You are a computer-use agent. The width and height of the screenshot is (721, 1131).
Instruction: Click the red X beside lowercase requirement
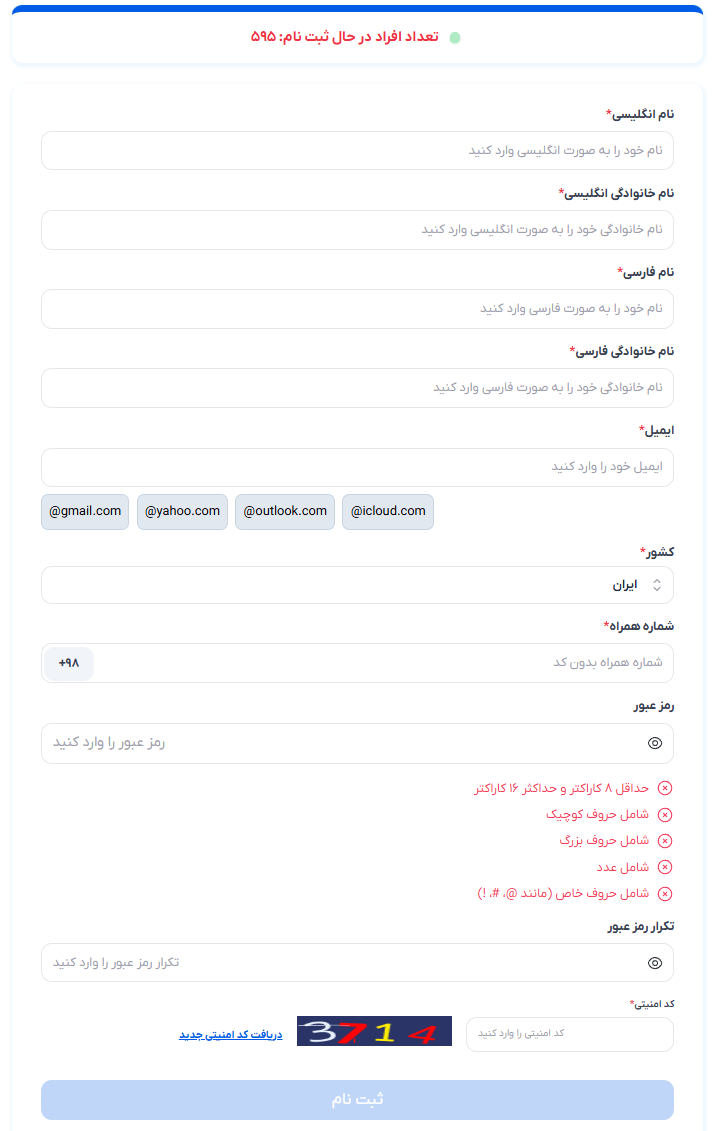pyautogui.click(x=665, y=814)
